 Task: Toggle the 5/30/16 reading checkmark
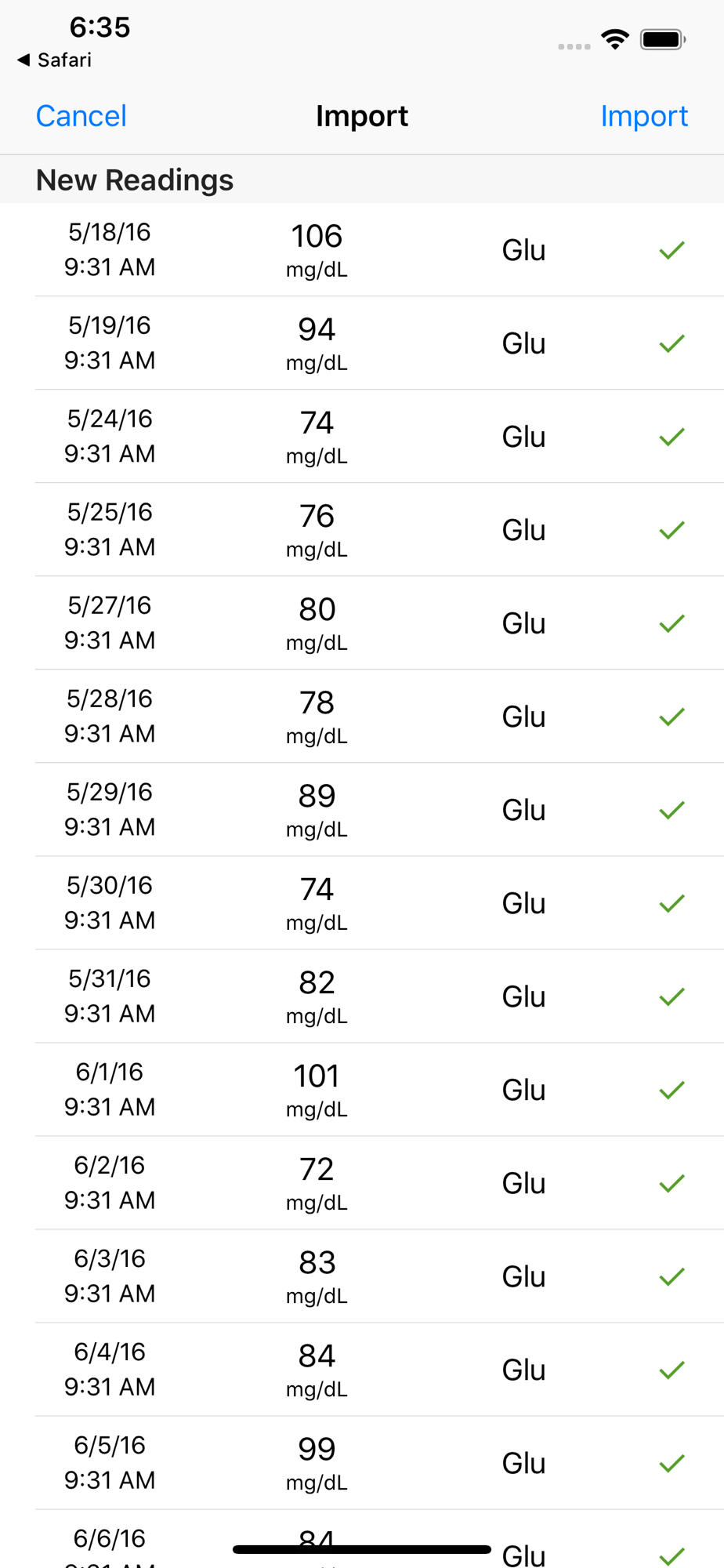[672, 903]
